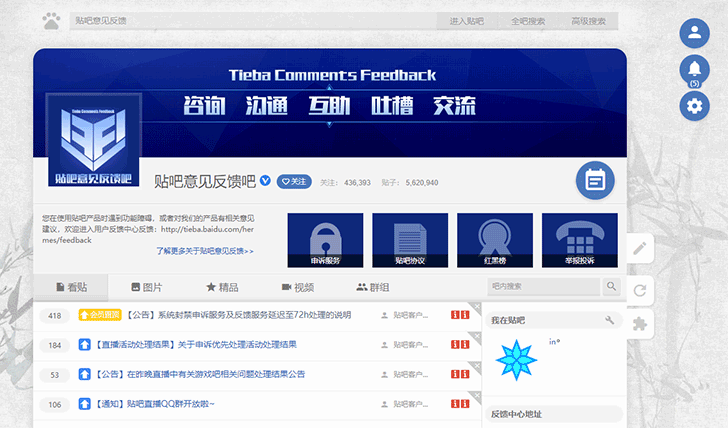728x428 pixels.
Task: Click the magnifier in-bar search icon
Action: 611,286
